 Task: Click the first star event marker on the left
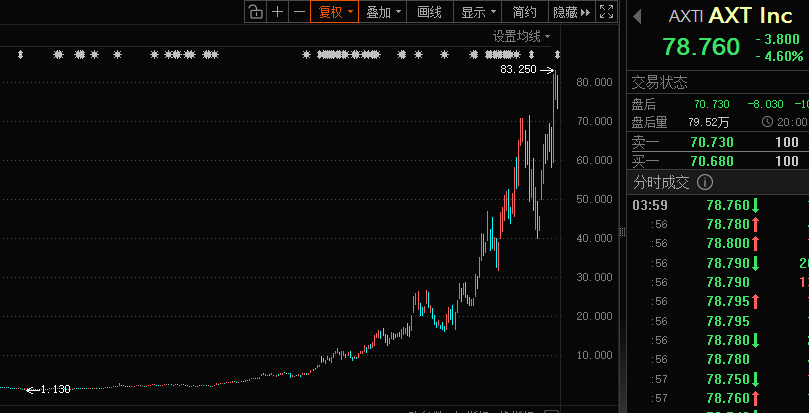point(58,55)
